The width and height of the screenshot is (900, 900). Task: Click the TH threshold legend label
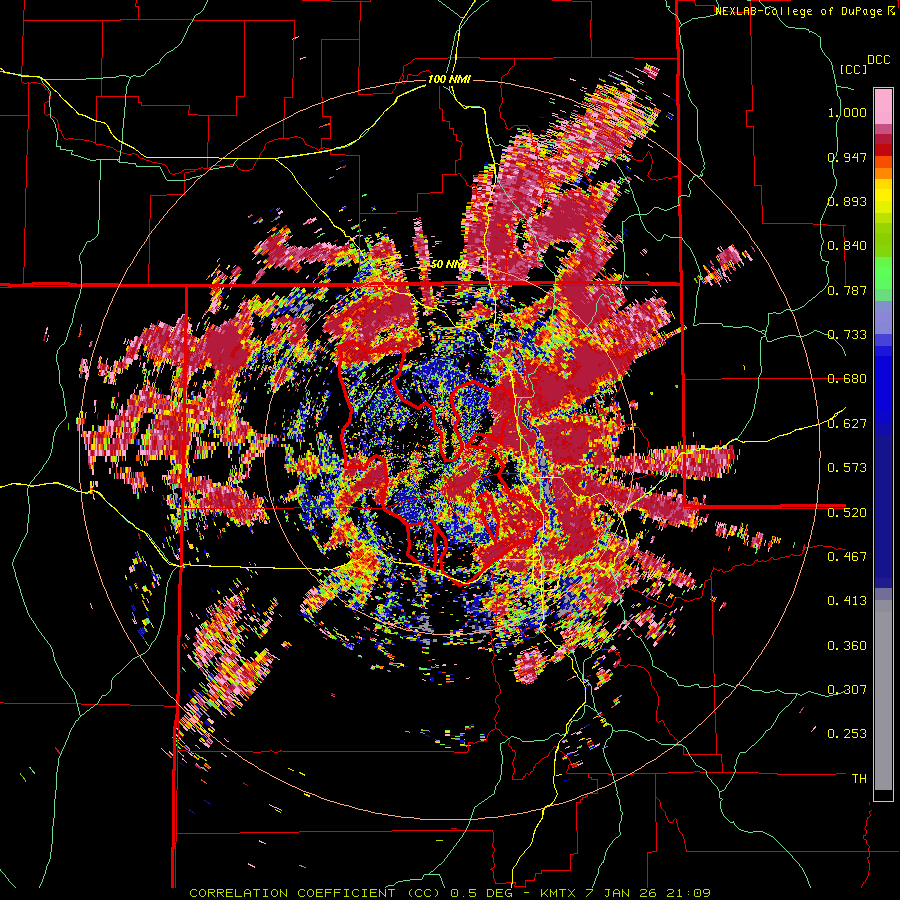click(859, 779)
